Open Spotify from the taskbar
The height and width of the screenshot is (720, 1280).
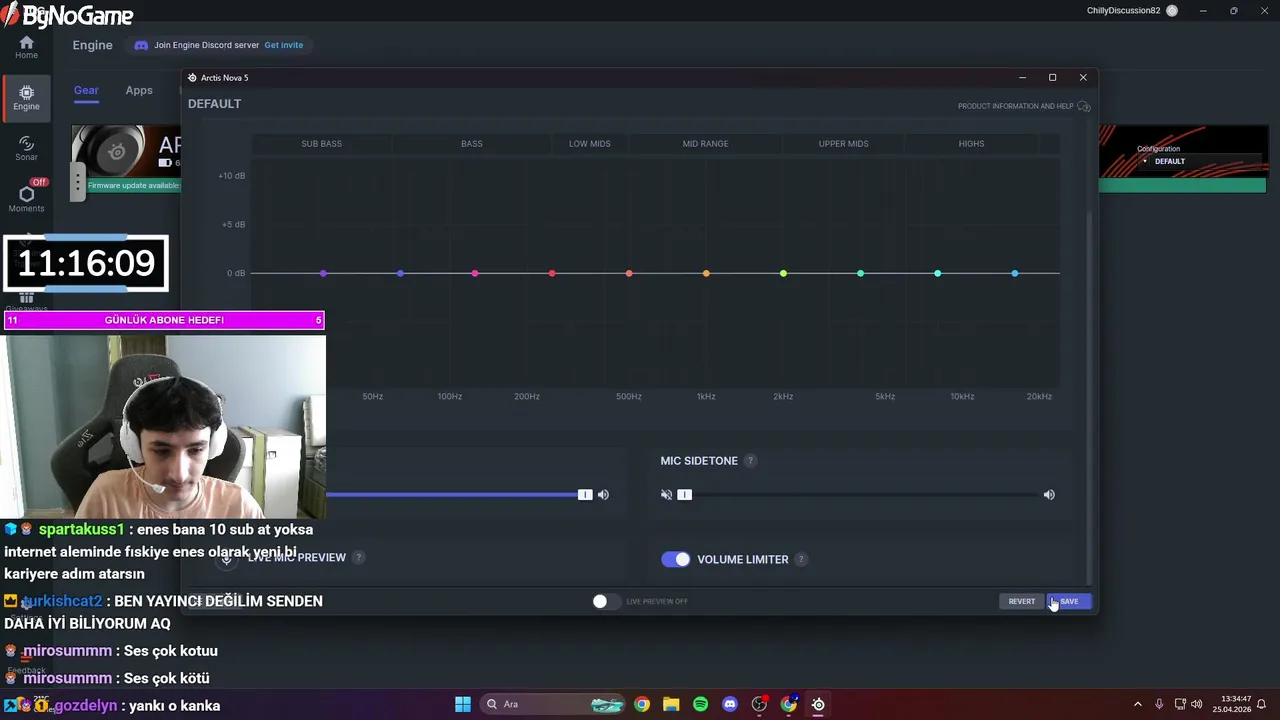pos(701,704)
